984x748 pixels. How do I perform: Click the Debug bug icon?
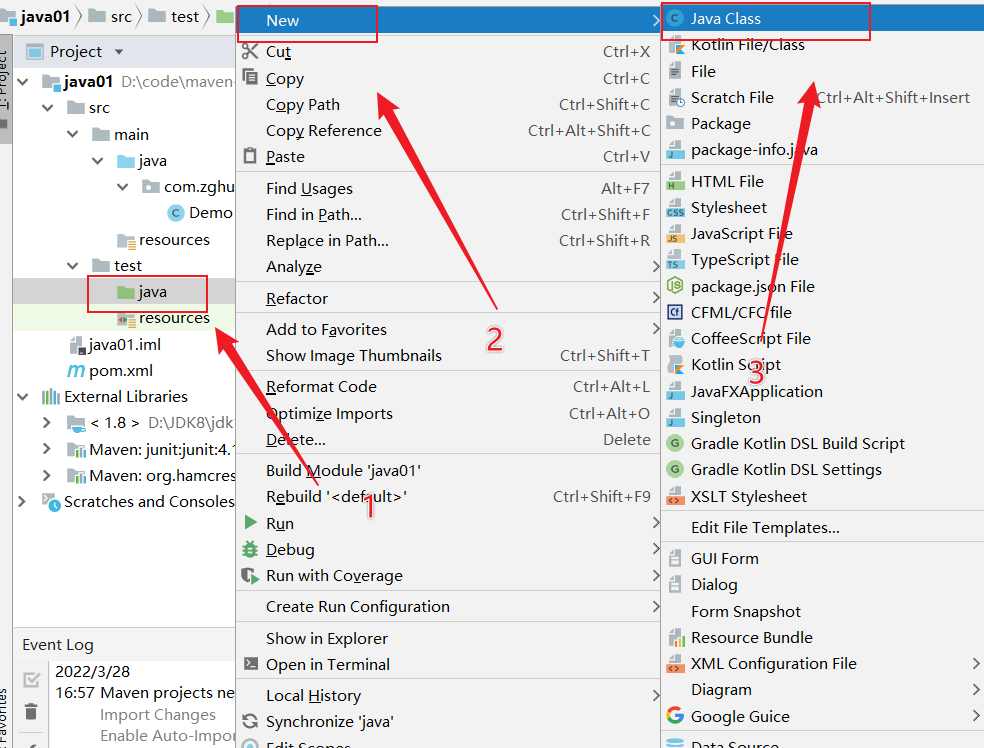(x=250, y=549)
